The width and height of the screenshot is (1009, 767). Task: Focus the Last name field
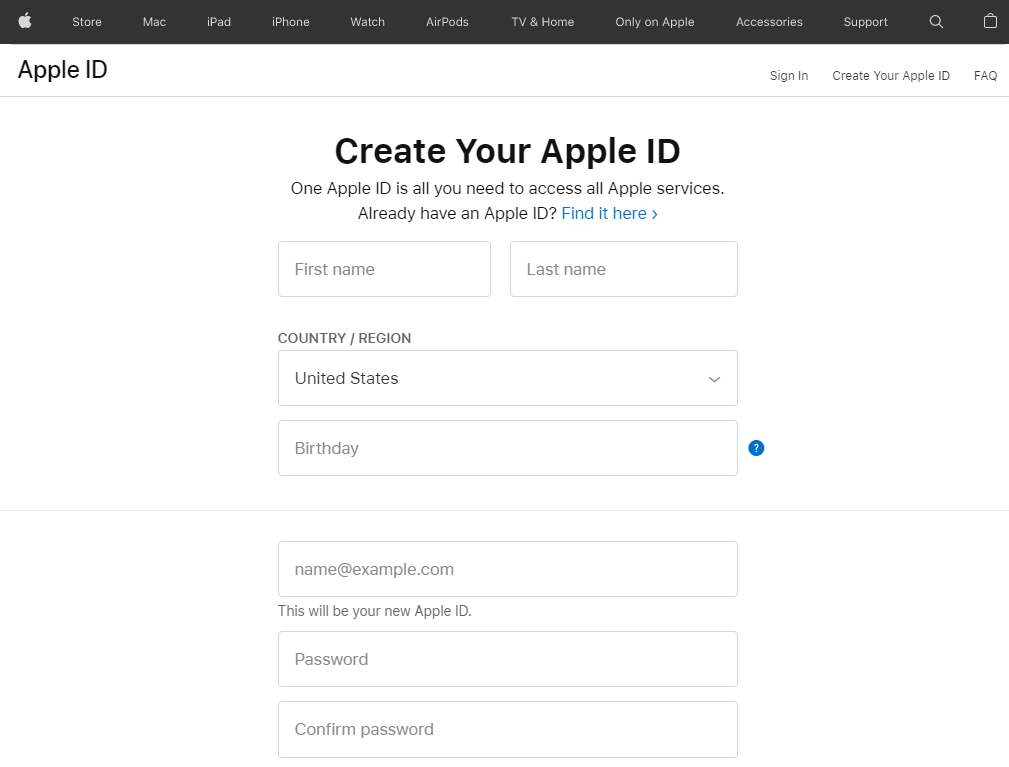623,269
